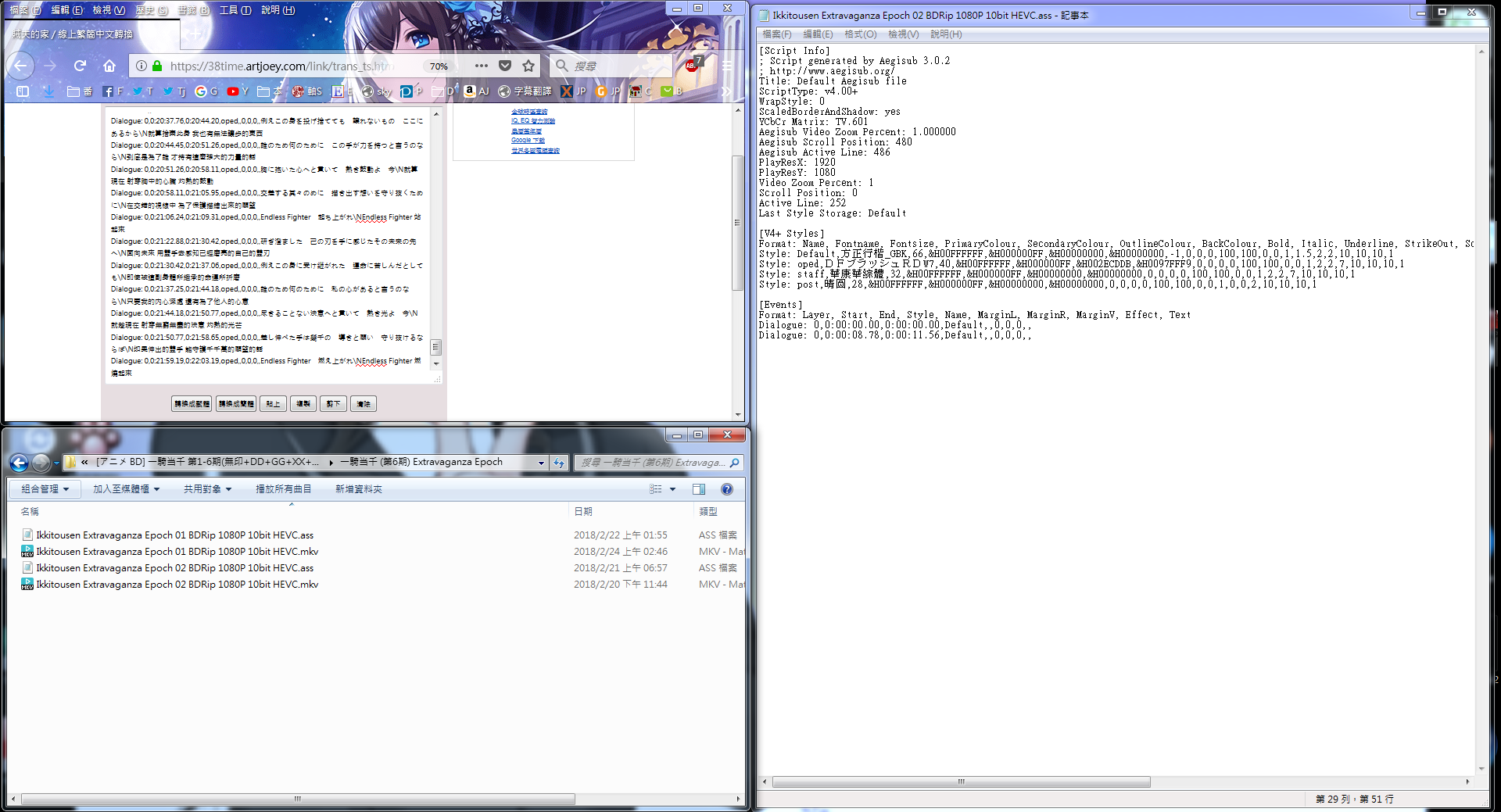Image resolution: width=1501 pixels, height=812 pixels.
Task: Open 格式(O) menu in Notepad
Action: pyautogui.click(x=860, y=34)
